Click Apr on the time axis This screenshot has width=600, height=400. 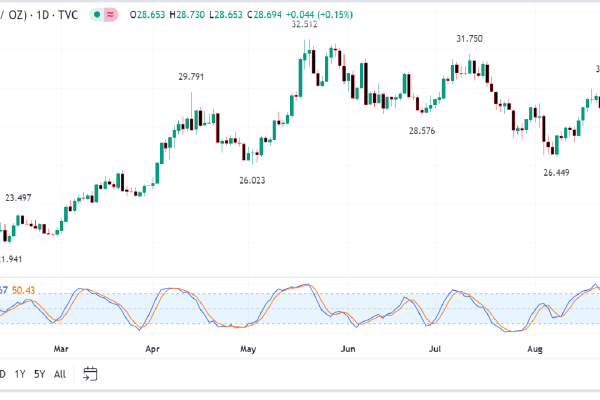(154, 350)
